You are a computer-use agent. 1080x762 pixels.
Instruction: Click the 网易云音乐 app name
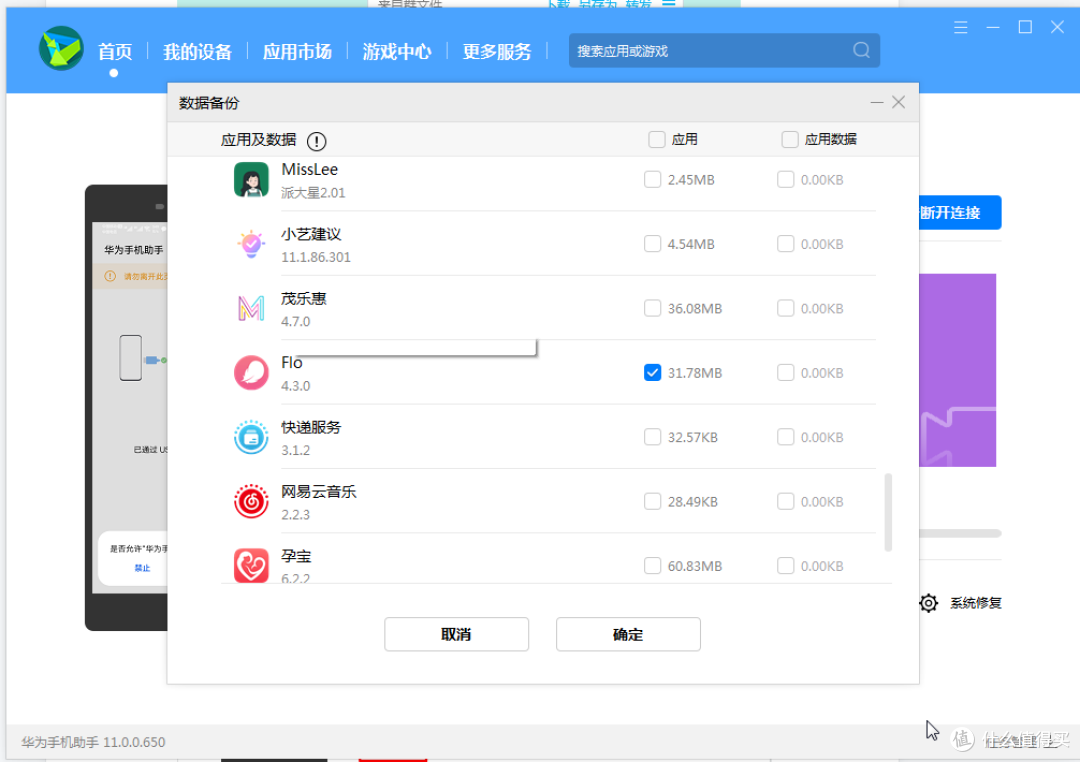[x=319, y=491]
